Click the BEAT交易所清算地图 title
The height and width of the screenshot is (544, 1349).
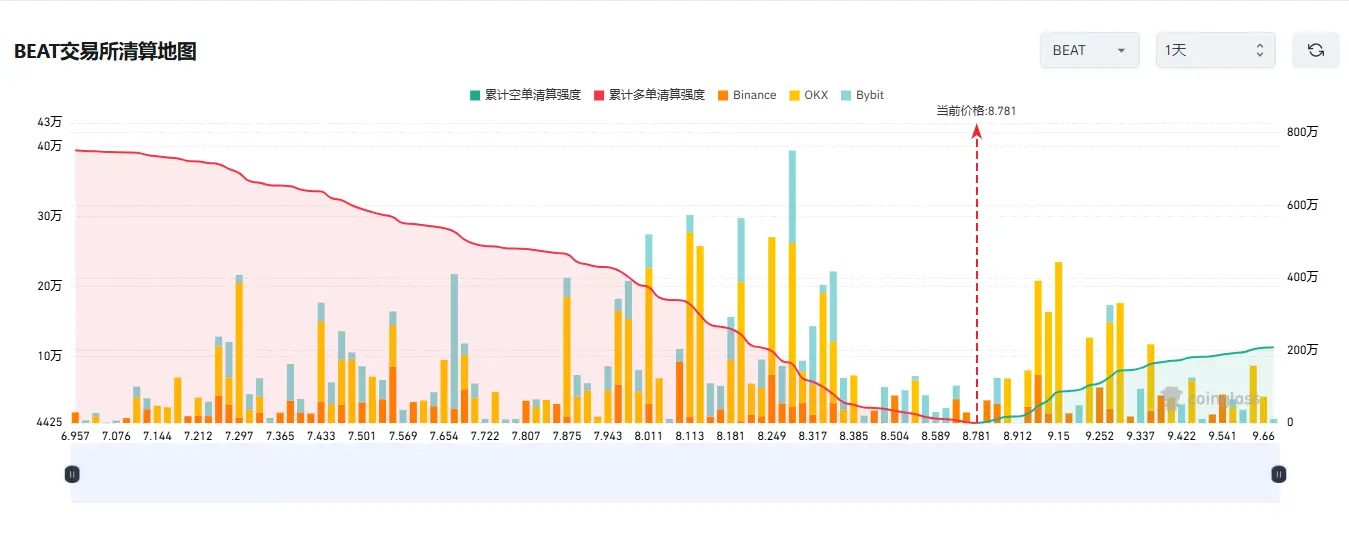point(105,52)
